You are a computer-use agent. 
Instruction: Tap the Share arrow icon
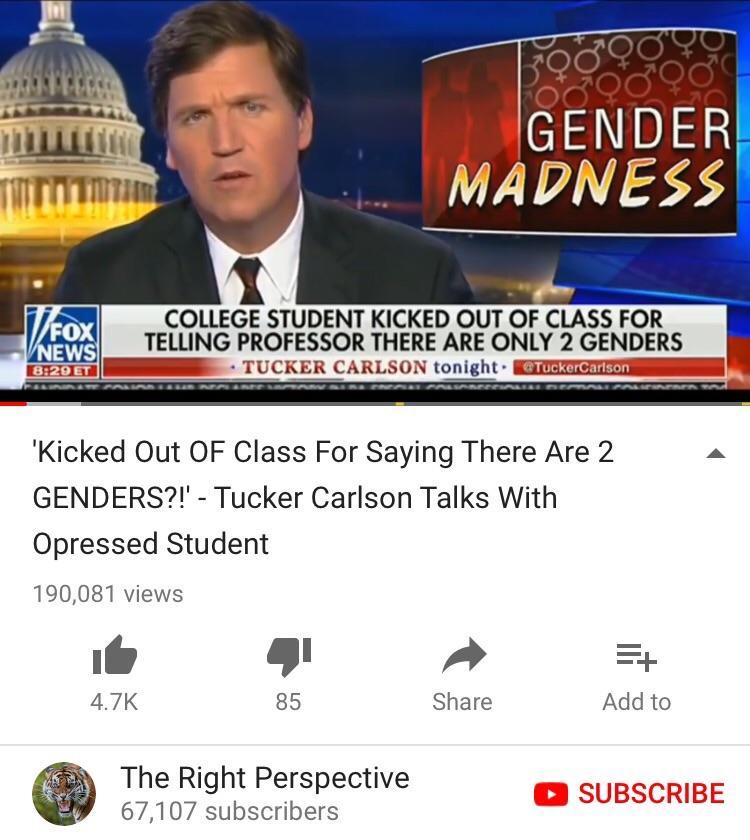(464, 655)
